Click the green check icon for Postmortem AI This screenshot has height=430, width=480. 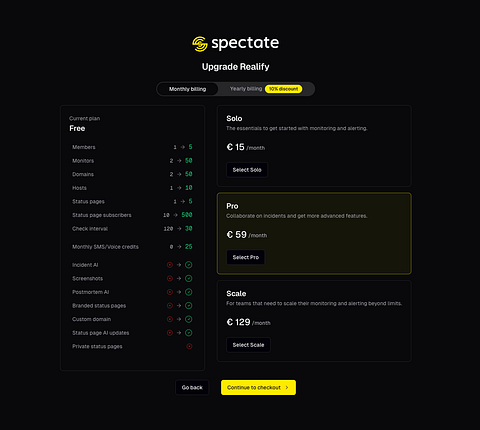pos(188,292)
